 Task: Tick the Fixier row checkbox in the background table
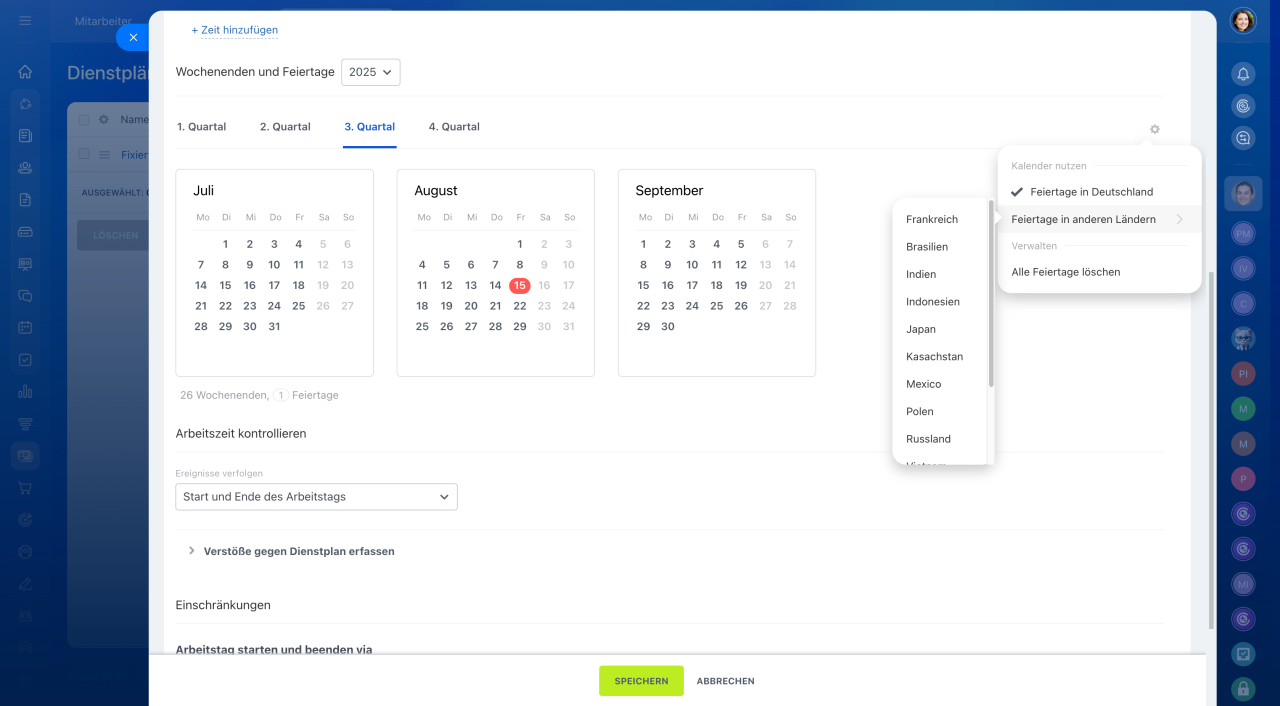pos(84,154)
